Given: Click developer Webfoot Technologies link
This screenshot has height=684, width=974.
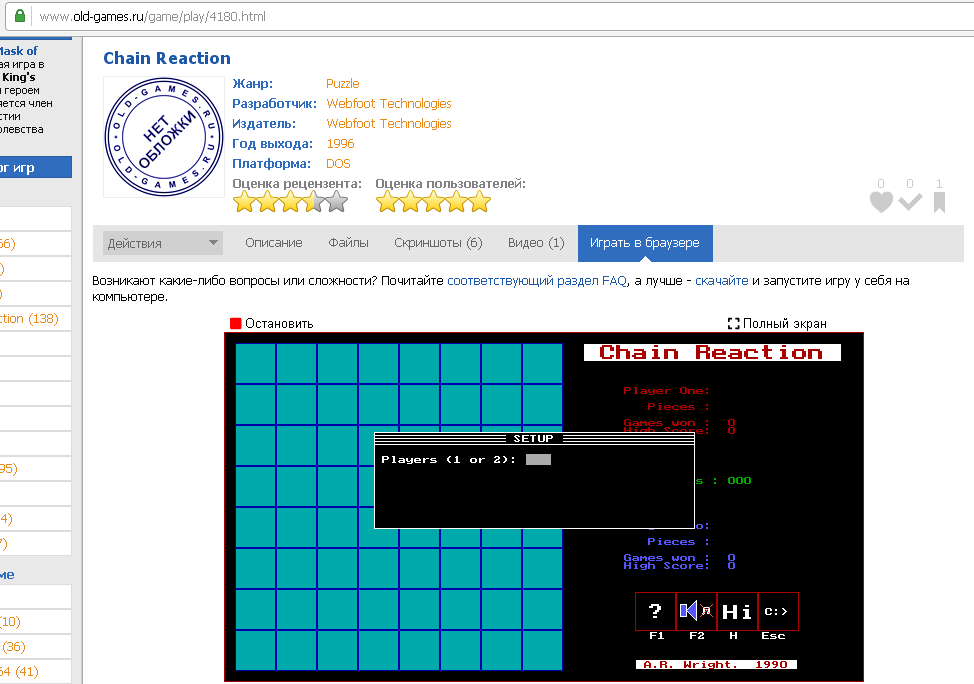Looking at the screenshot, I should click(x=389, y=103).
